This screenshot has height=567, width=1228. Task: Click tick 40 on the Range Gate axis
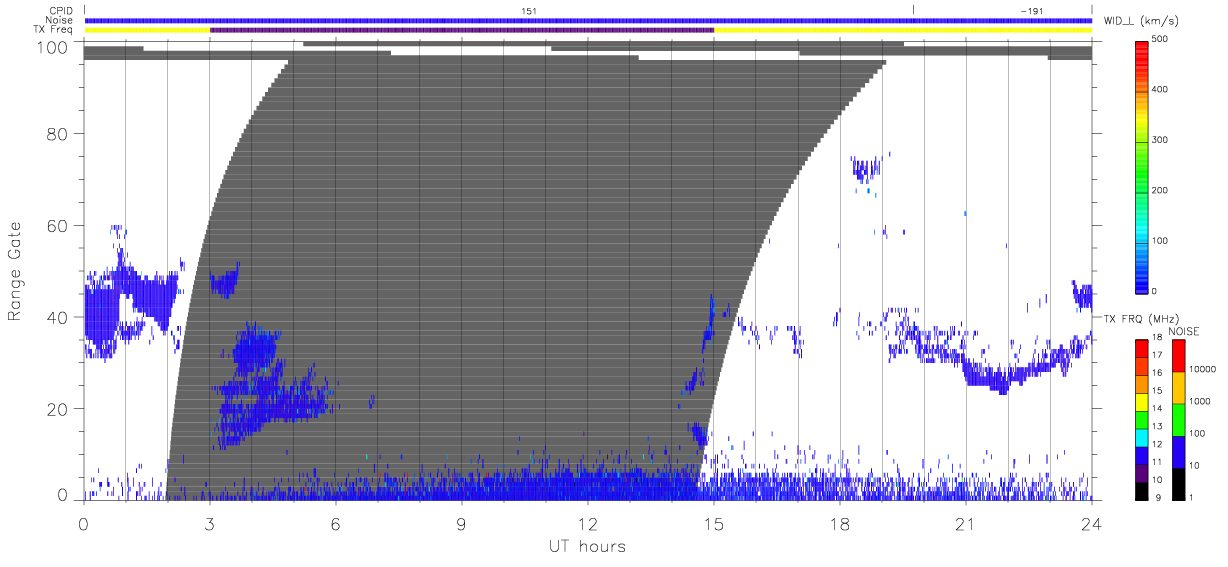58,317
